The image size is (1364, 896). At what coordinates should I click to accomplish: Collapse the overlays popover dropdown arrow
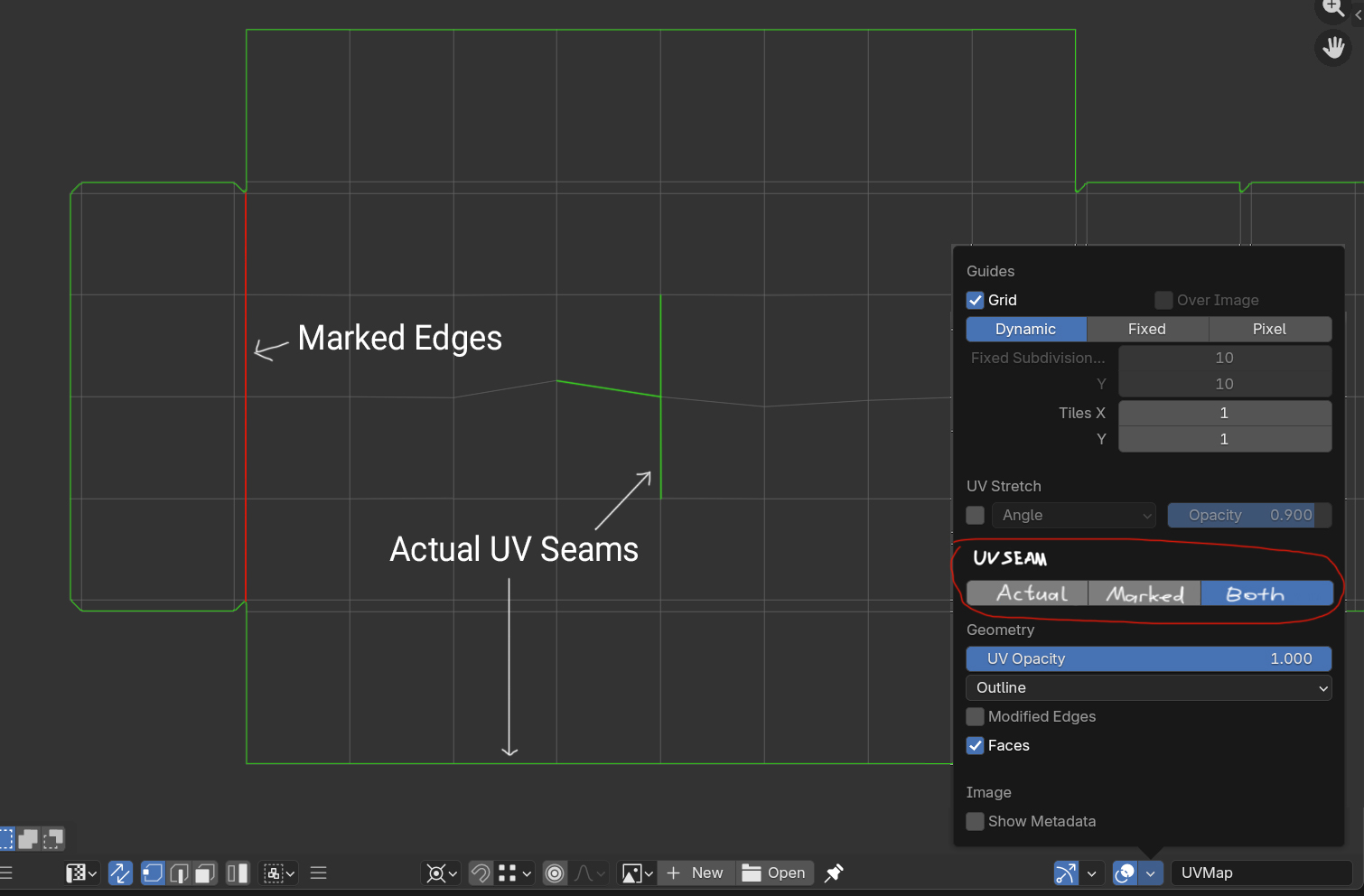point(1150,873)
